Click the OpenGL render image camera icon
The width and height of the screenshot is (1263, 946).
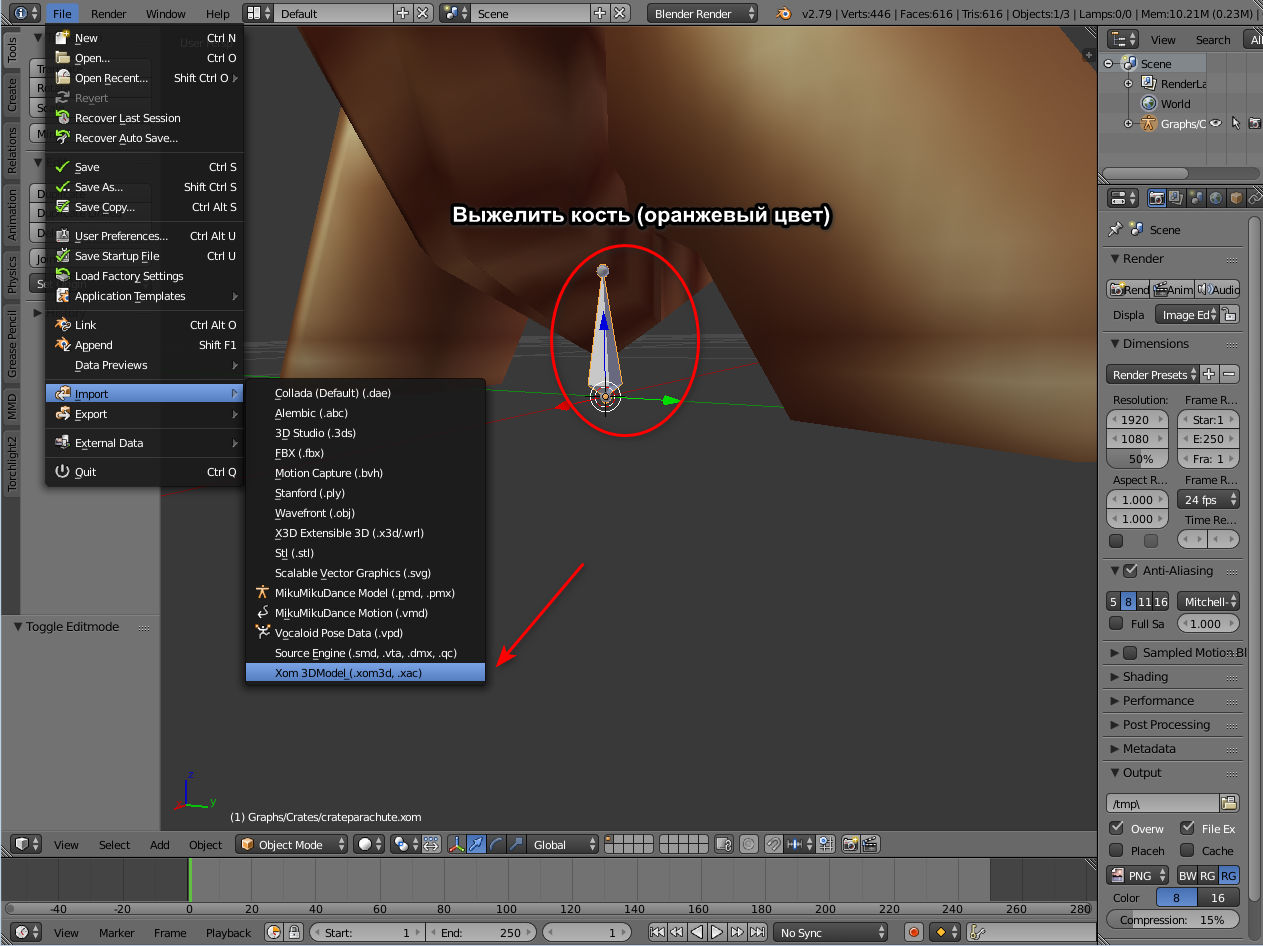[851, 844]
